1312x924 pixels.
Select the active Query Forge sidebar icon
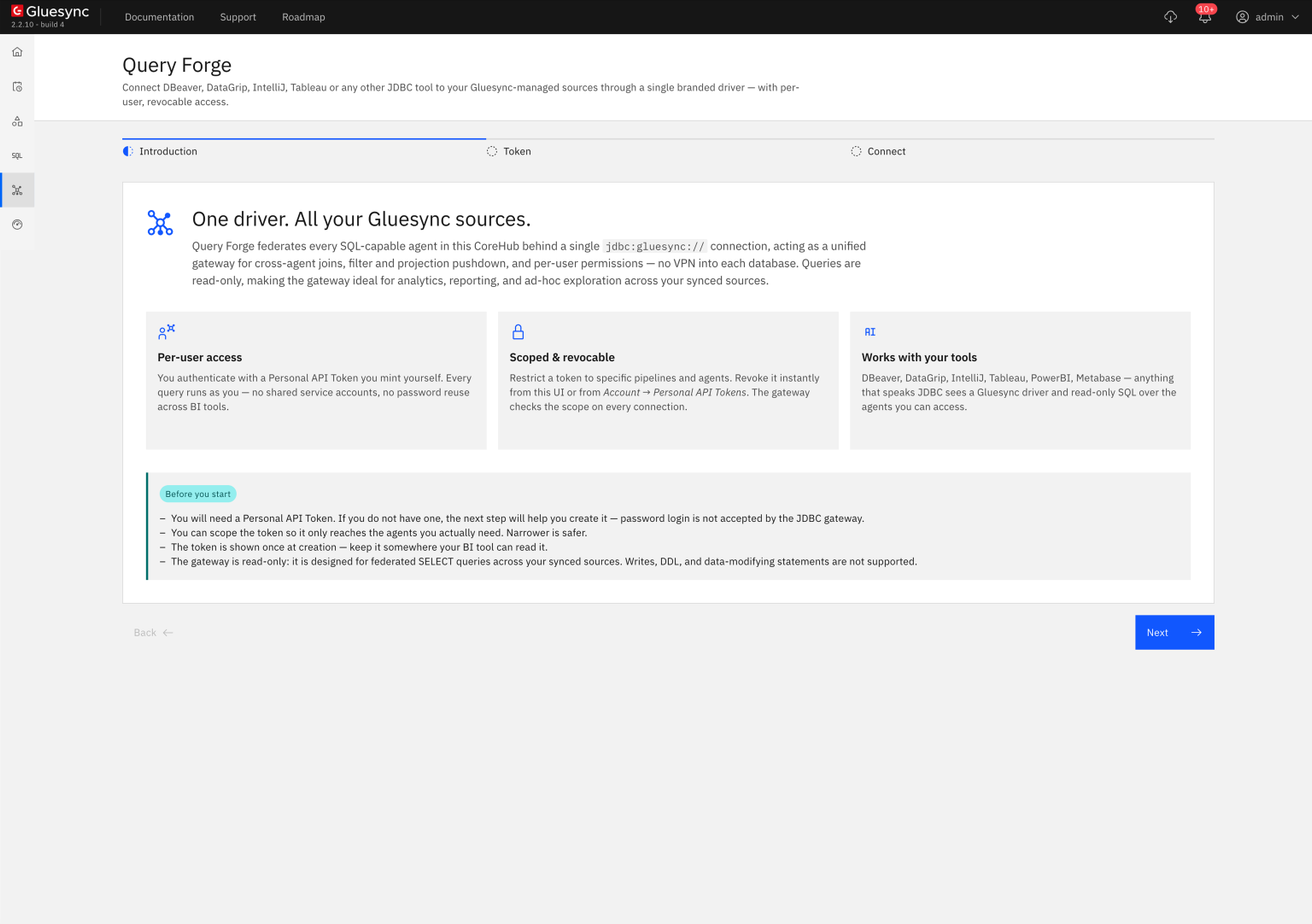point(17,190)
